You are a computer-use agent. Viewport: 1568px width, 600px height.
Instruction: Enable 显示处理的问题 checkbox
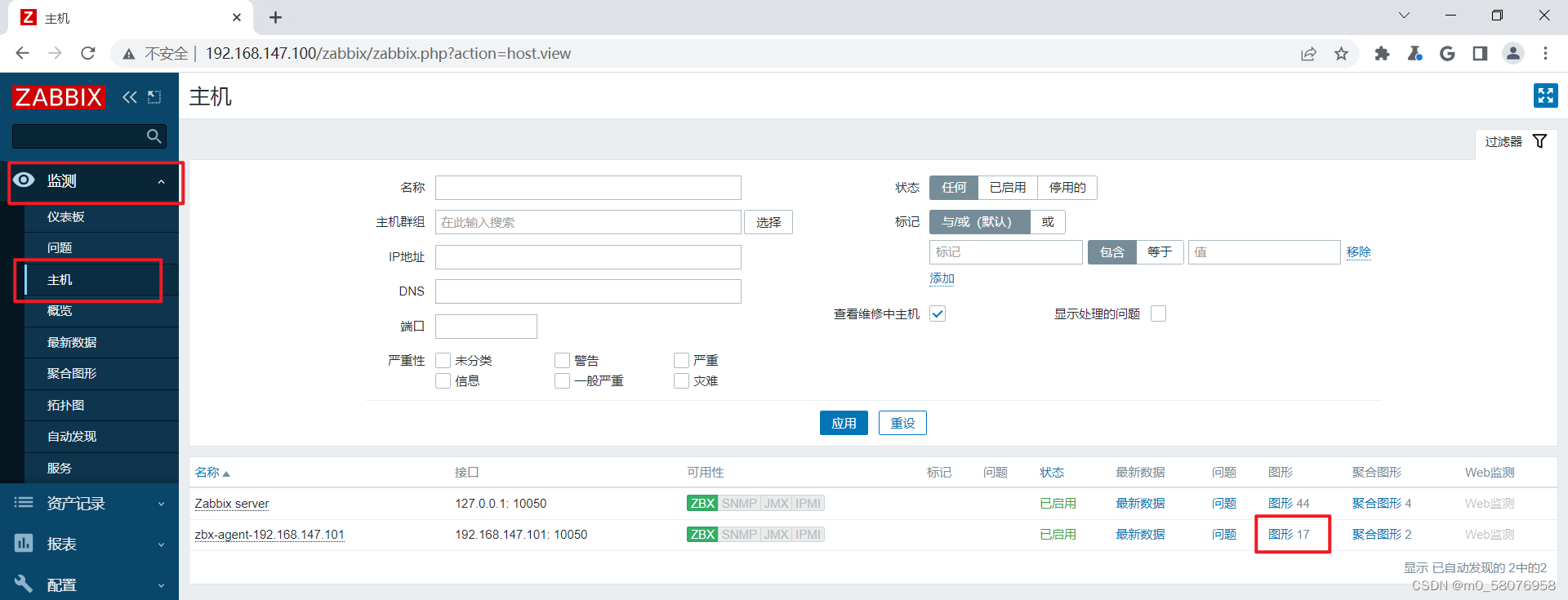[1158, 313]
